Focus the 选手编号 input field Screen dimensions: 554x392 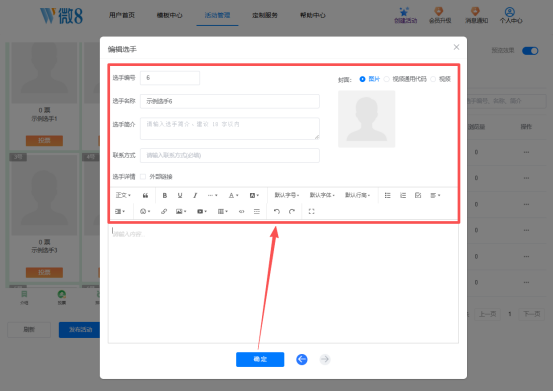point(170,78)
